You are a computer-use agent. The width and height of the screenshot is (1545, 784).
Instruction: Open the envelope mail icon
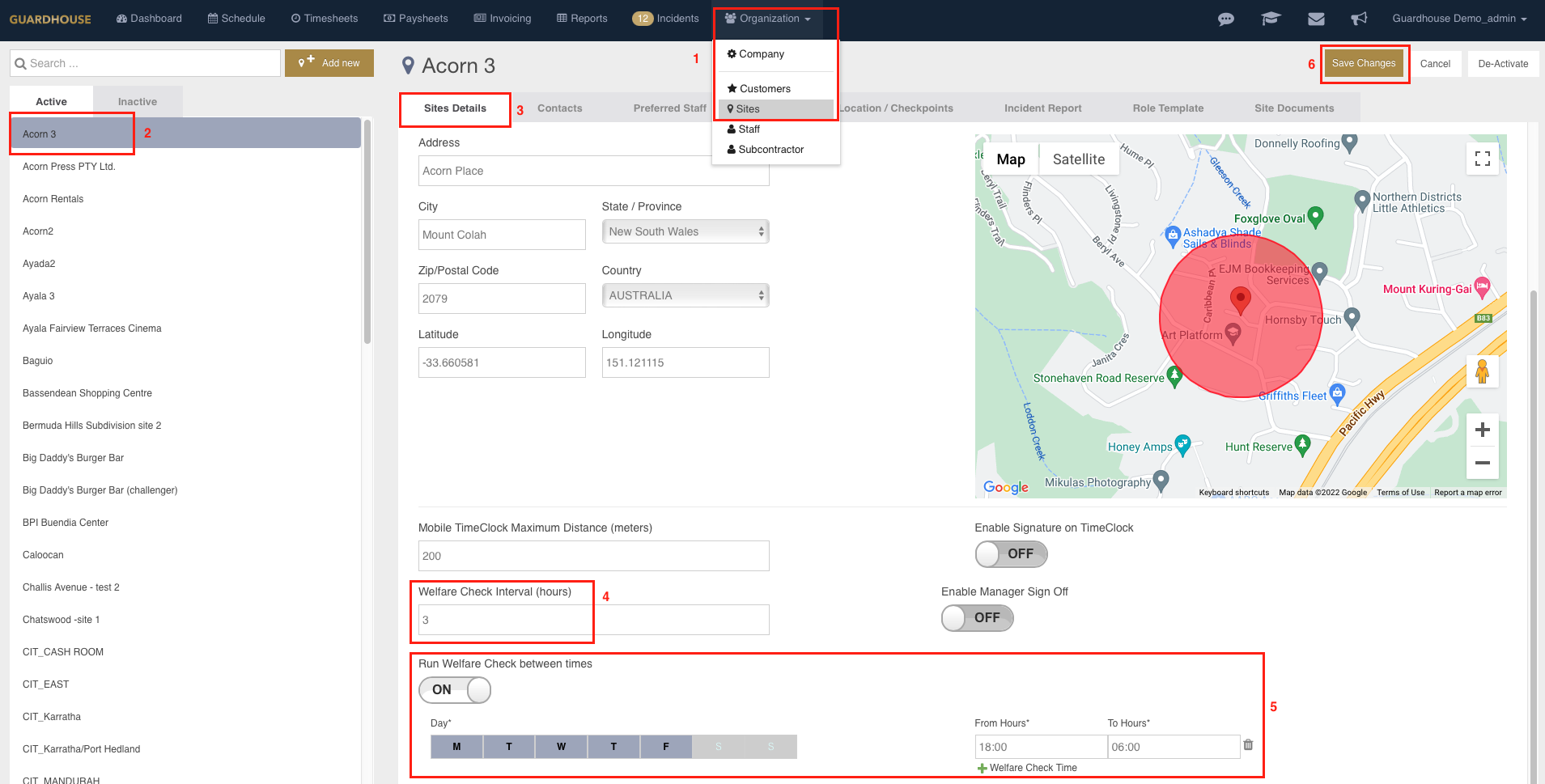click(1316, 19)
